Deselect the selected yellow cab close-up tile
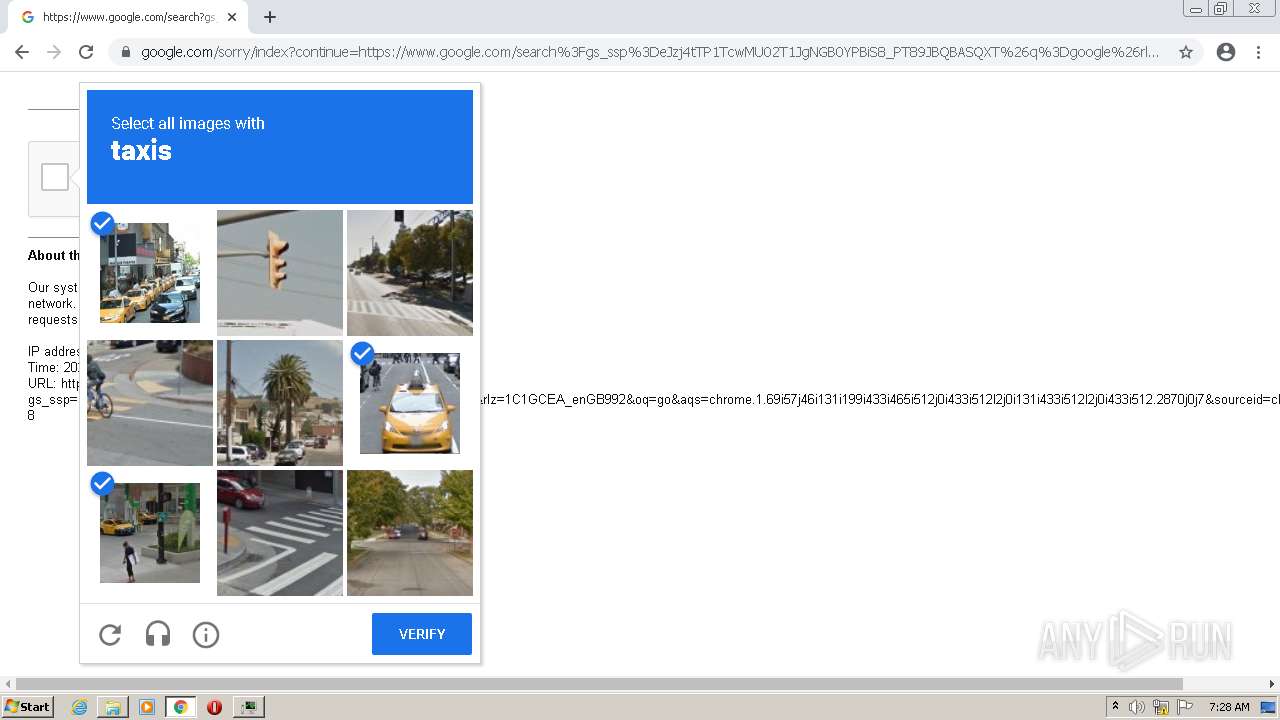The image size is (1280, 720). tap(410, 403)
